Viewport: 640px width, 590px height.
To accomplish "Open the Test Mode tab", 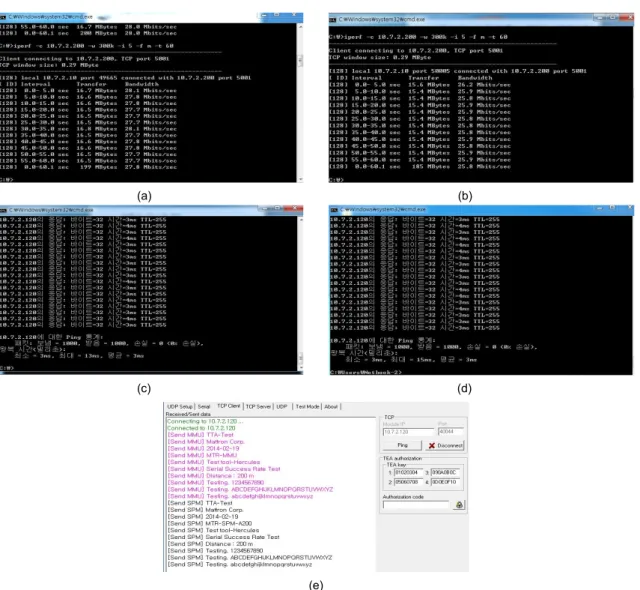I will pyautogui.click(x=307, y=407).
